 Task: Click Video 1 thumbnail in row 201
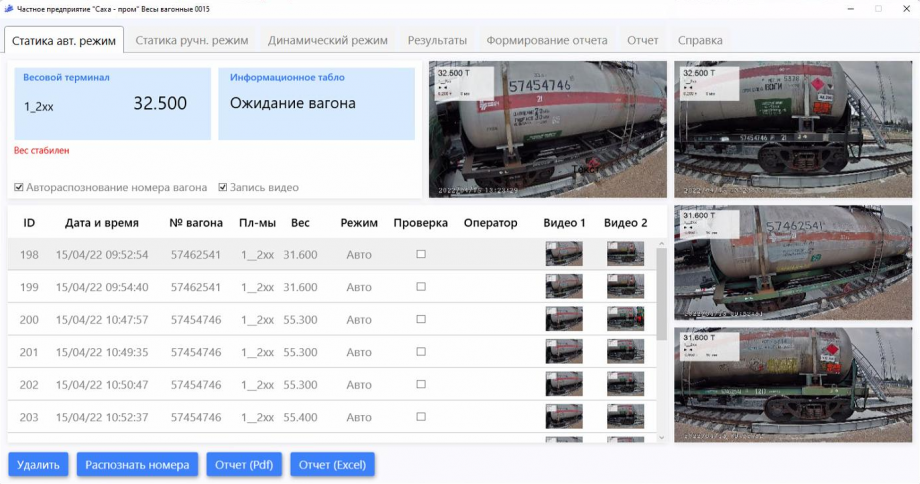tap(564, 352)
